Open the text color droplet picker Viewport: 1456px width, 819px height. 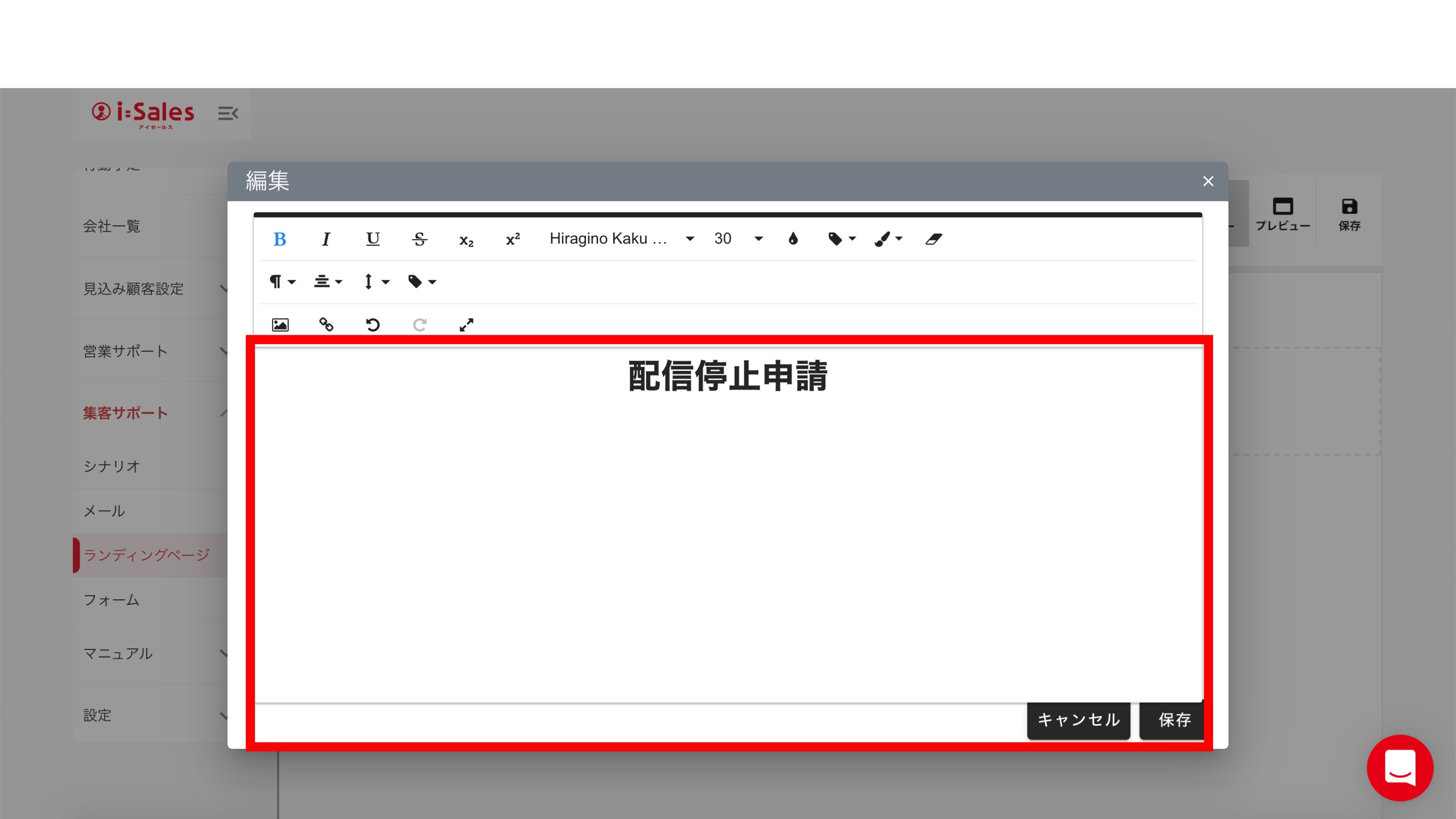pyautogui.click(x=793, y=239)
